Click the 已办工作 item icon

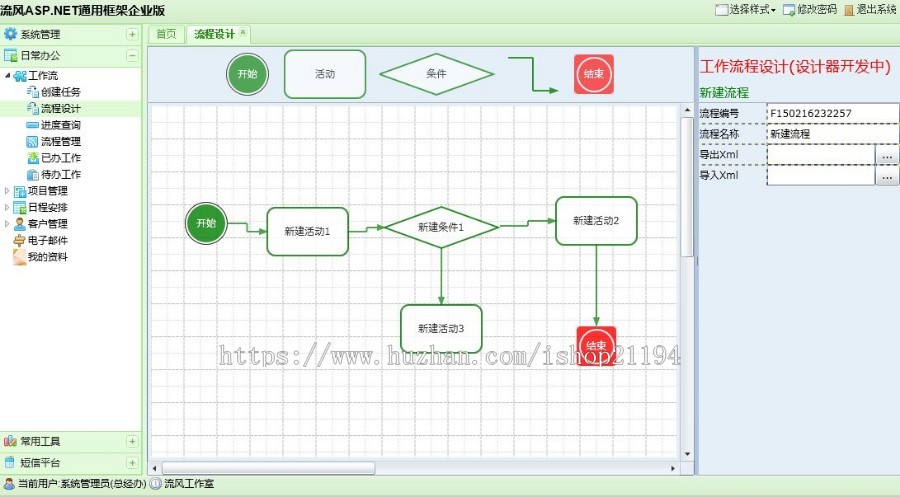pos(33,158)
